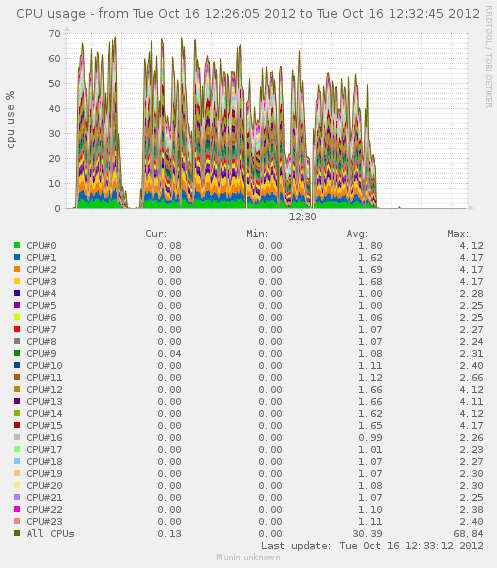Click the Cur: column header
The width and height of the screenshot is (497, 568).
(156, 234)
